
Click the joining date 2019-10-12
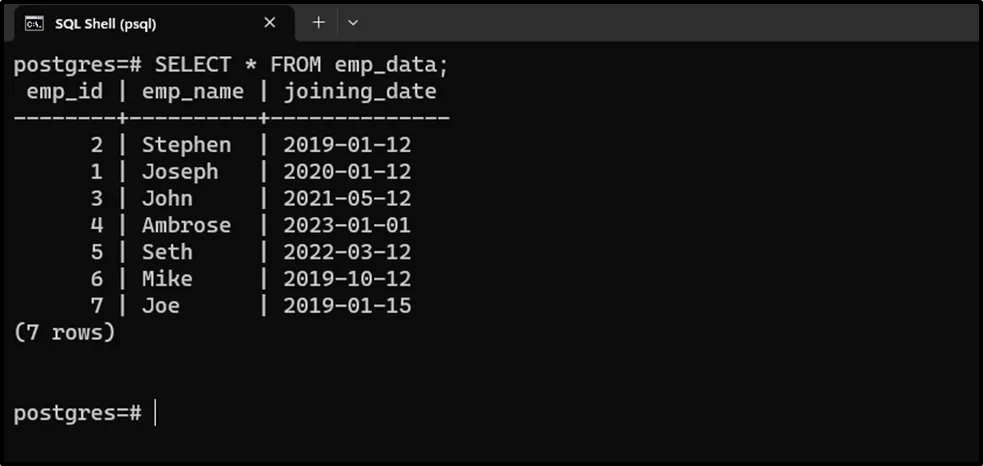(x=347, y=279)
